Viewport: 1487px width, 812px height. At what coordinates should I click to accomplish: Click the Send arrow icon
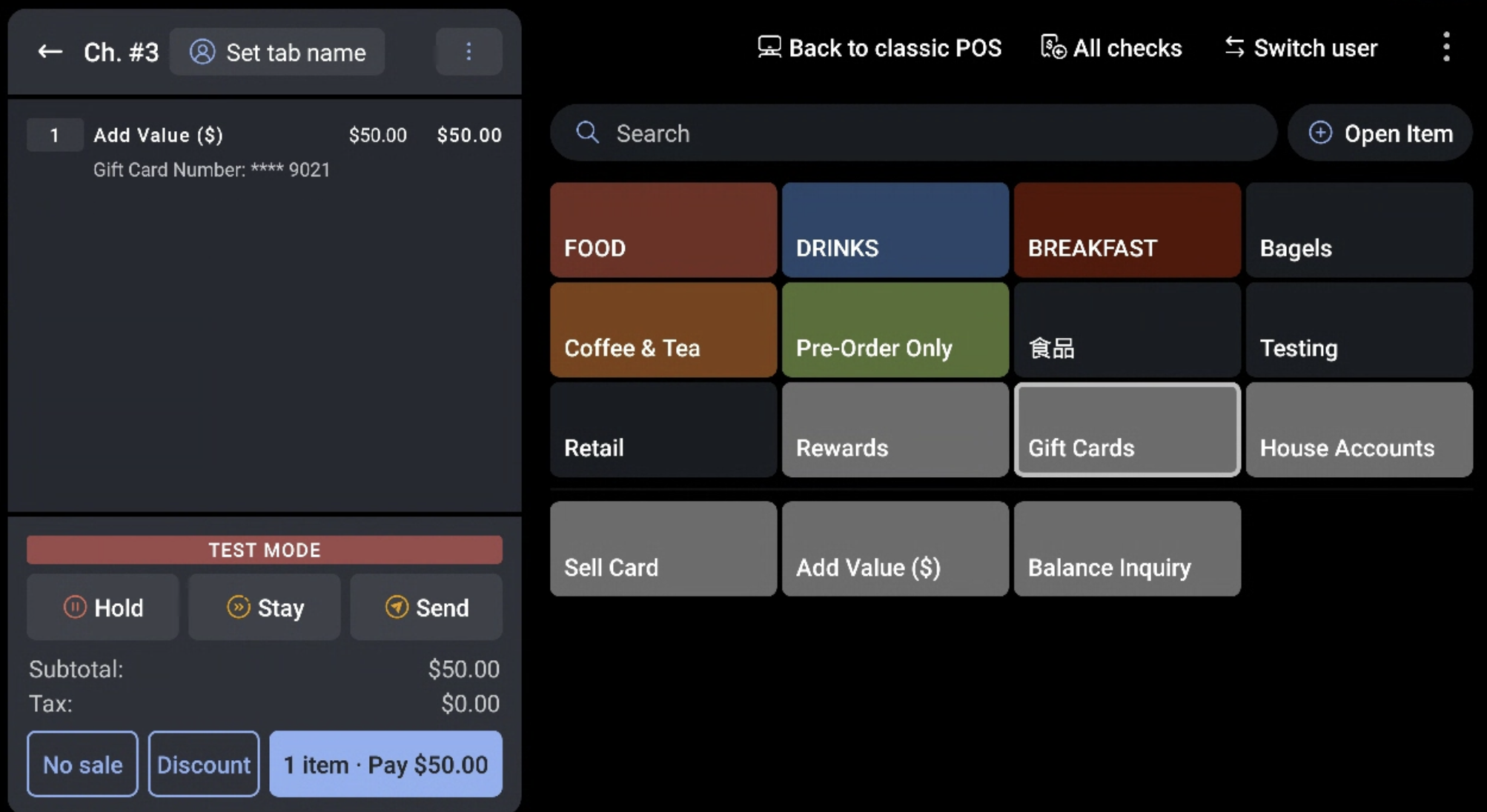(x=398, y=607)
